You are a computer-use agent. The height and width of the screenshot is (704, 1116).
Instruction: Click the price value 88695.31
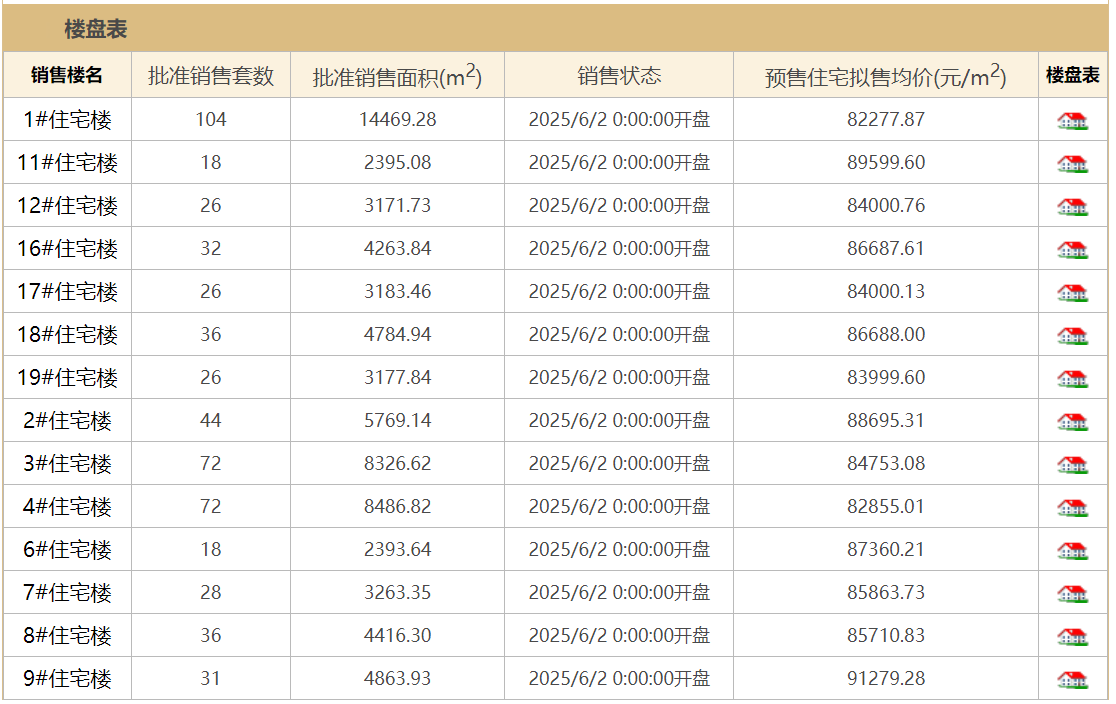pyautogui.click(x=885, y=421)
